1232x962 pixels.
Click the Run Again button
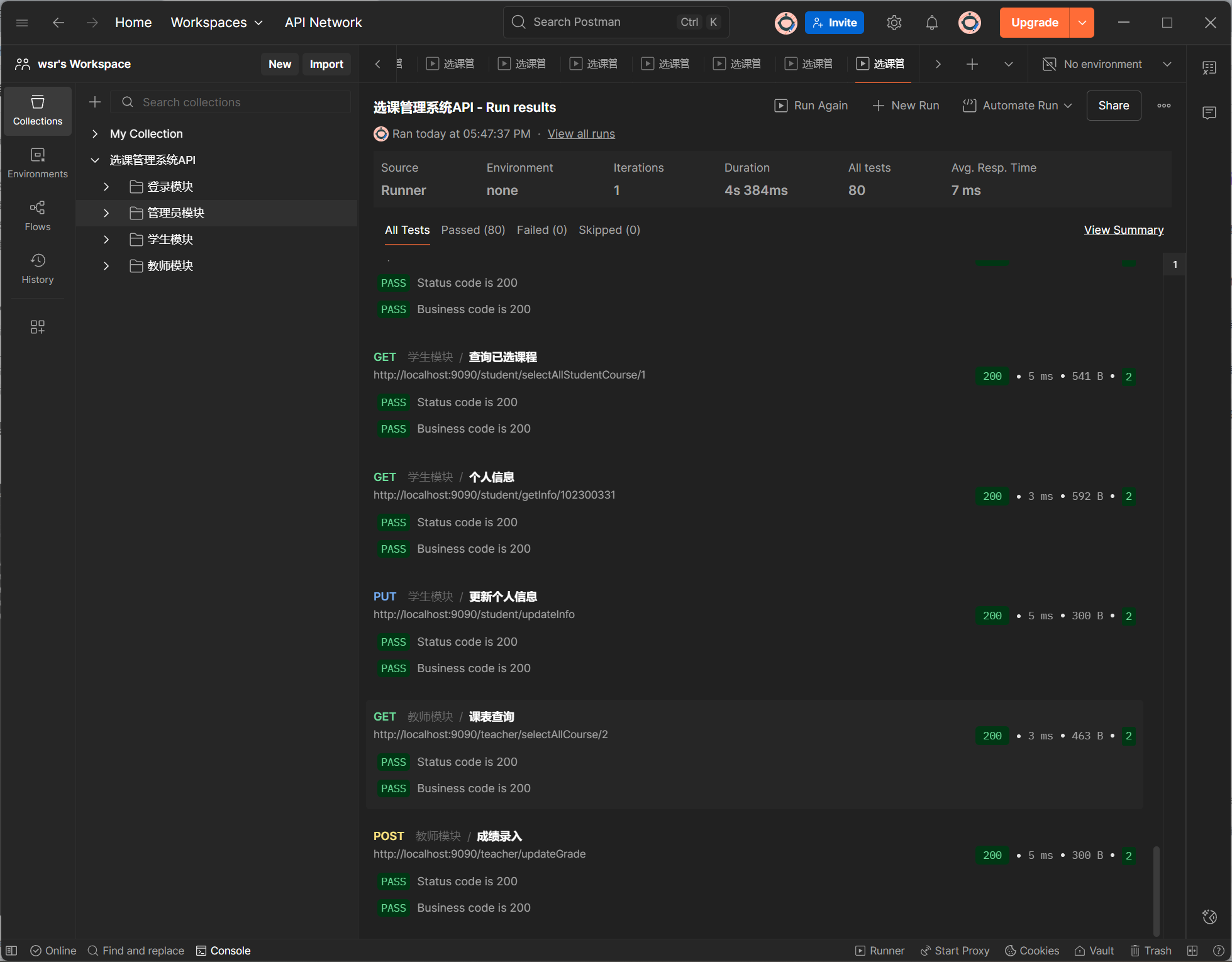coord(811,106)
